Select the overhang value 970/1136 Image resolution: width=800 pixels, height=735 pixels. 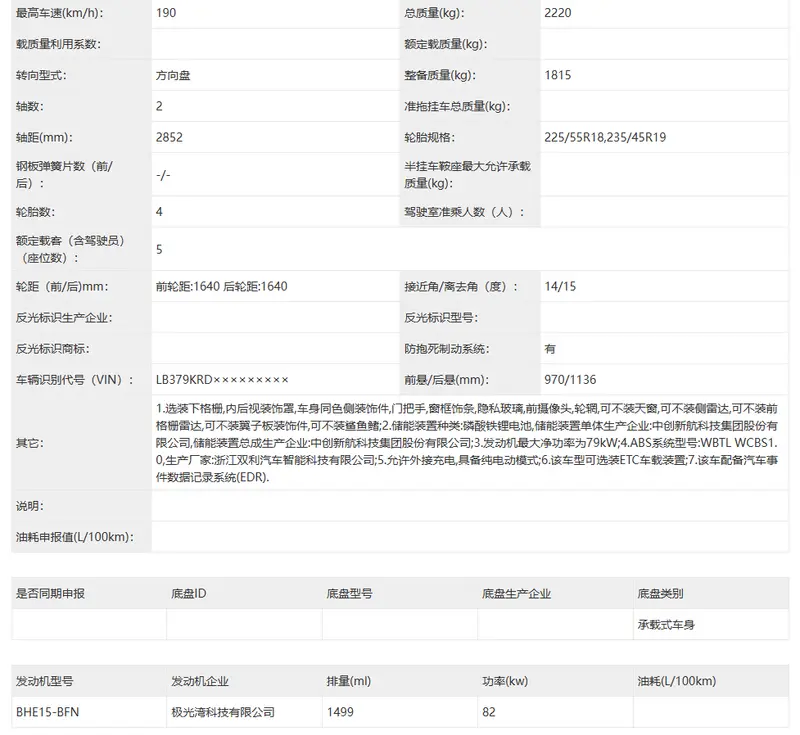571,380
